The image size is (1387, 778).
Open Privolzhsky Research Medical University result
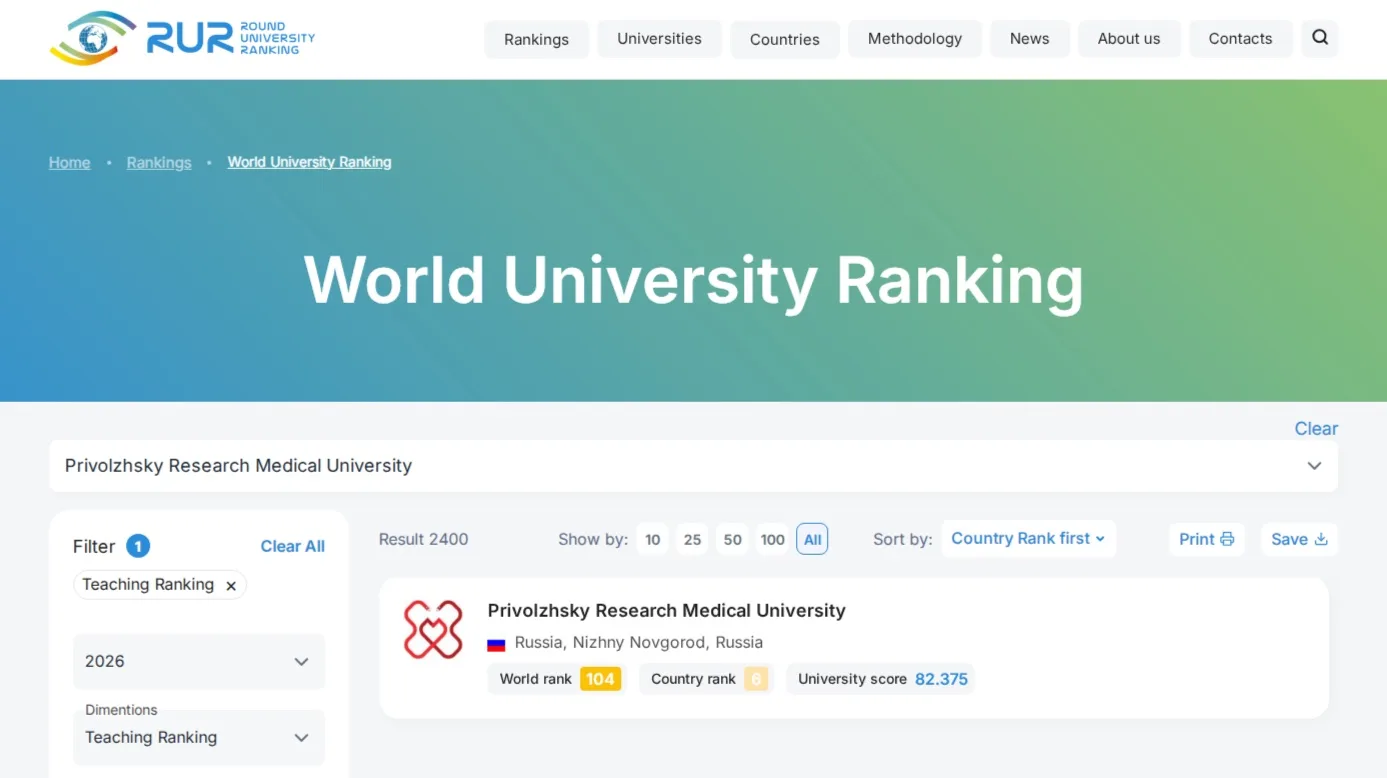[x=666, y=610]
